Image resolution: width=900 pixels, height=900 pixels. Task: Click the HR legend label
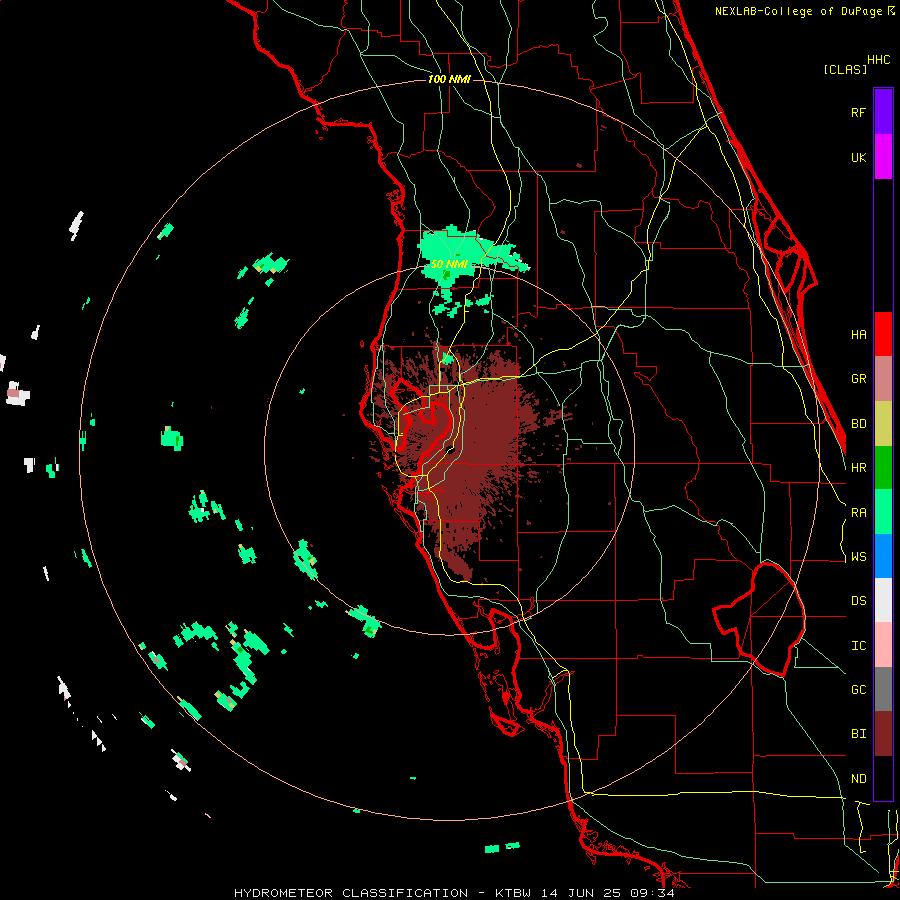858,467
